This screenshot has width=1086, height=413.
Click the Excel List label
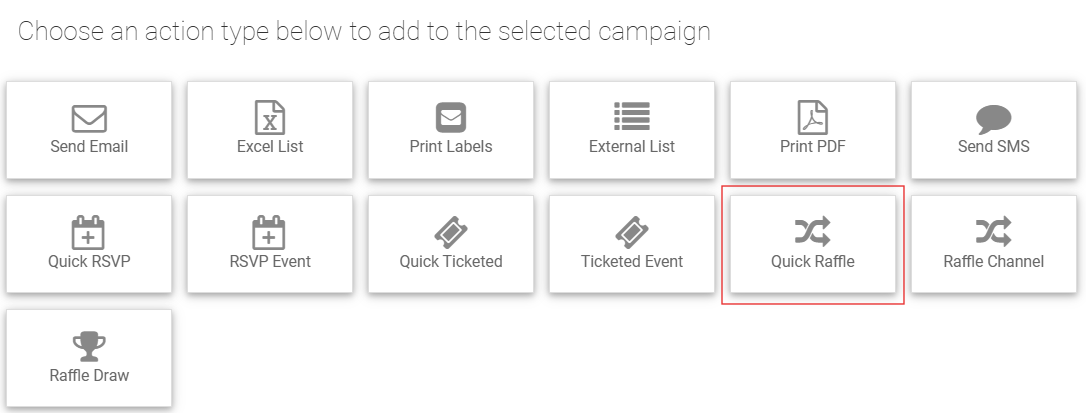pos(270,147)
